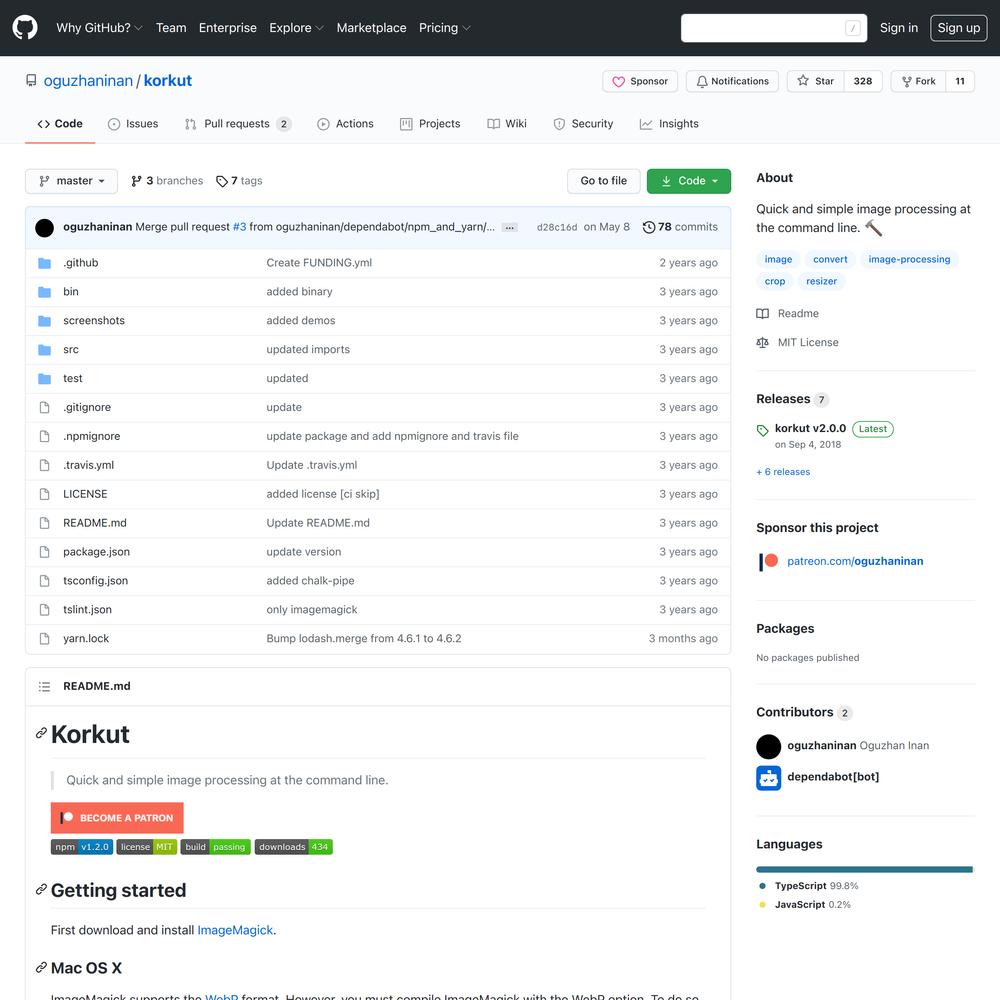Click the commit author avatar
The image size is (1000, 1000).
[x=45, y=228]
